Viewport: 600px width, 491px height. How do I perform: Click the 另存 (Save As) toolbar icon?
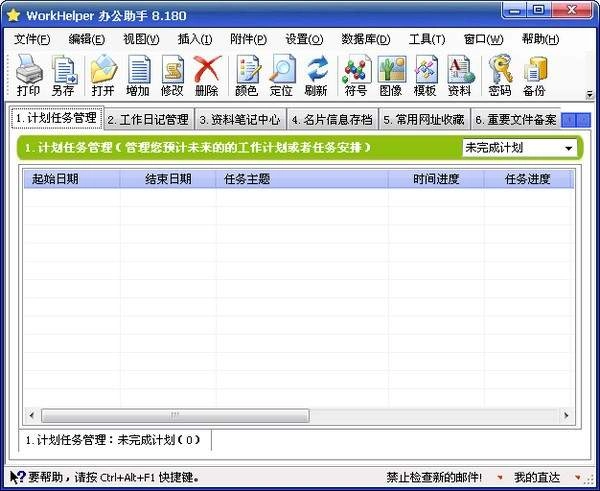click(64, 75)
